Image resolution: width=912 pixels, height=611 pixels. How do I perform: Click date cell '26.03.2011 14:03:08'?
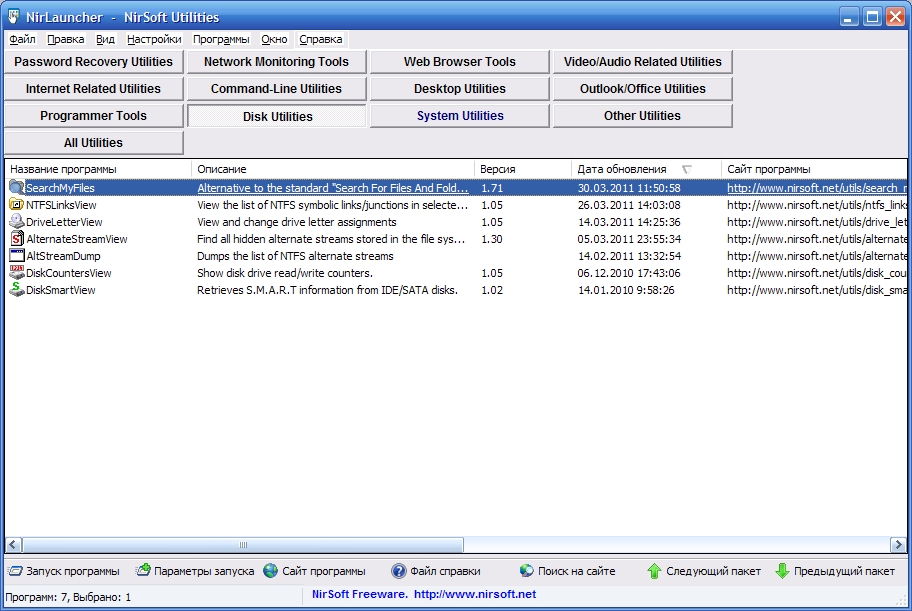pyautogui.click(x=629, y=205)
